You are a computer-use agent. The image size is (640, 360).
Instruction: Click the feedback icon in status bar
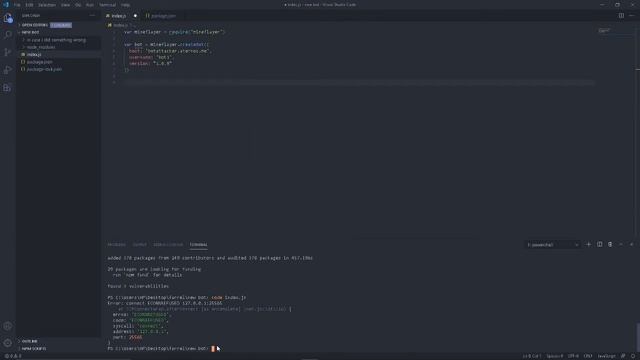tap(623, 356)
